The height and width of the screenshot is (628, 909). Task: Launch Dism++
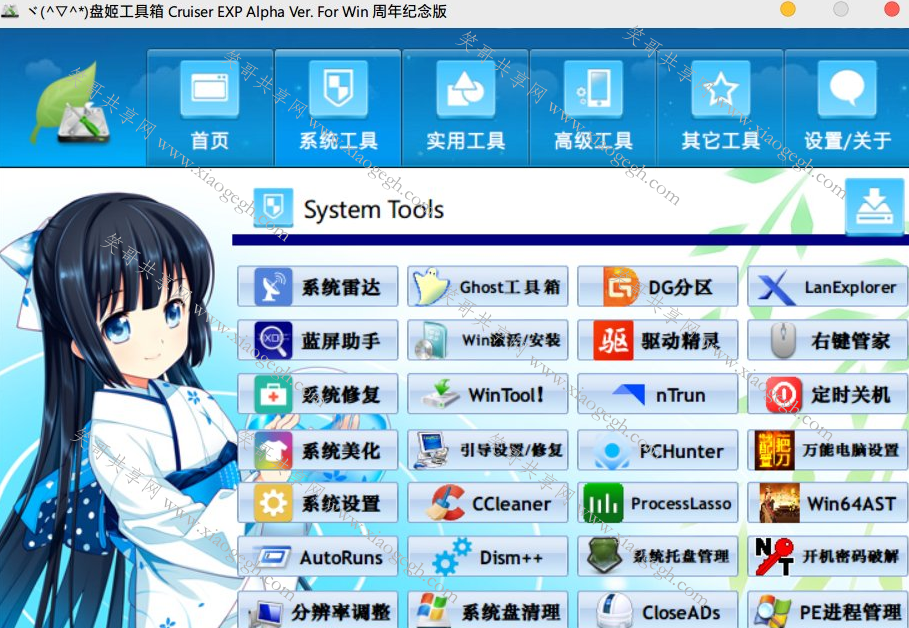tap(488, 557)
